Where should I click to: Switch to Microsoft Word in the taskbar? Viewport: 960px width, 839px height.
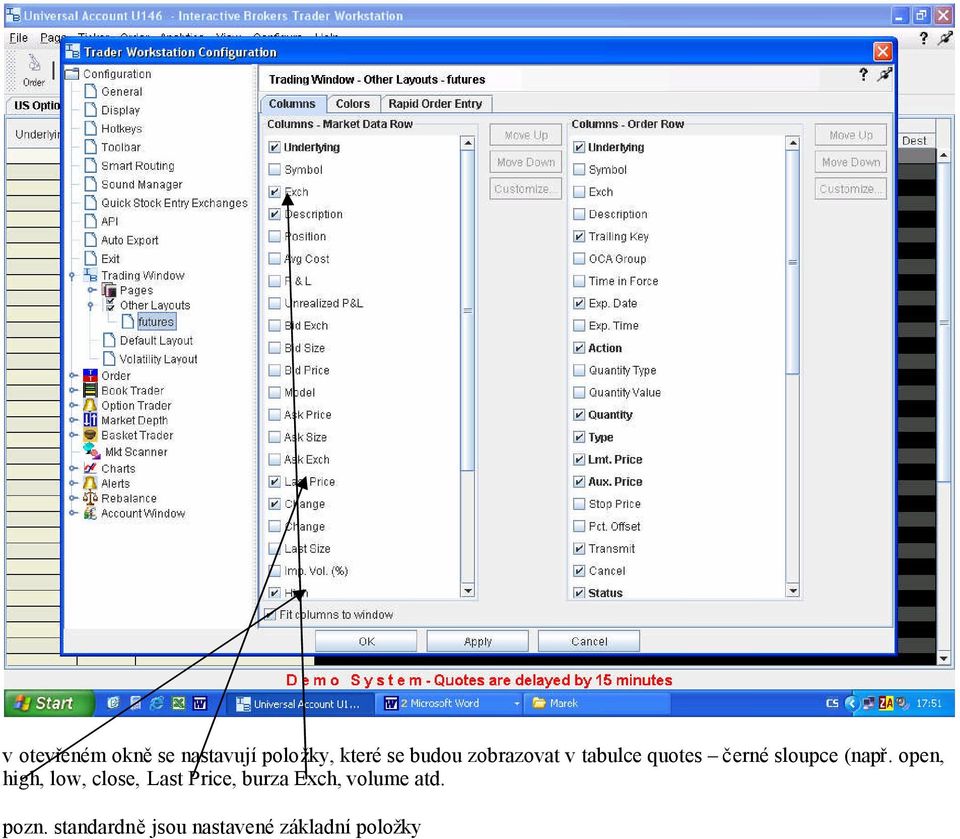450,703
